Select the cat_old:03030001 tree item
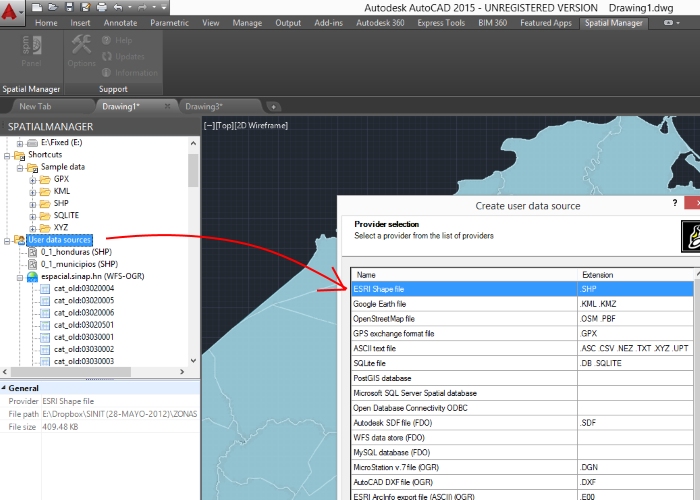This screenshot has width=700, height=500. pyautogui.click(x=84, y=337)
